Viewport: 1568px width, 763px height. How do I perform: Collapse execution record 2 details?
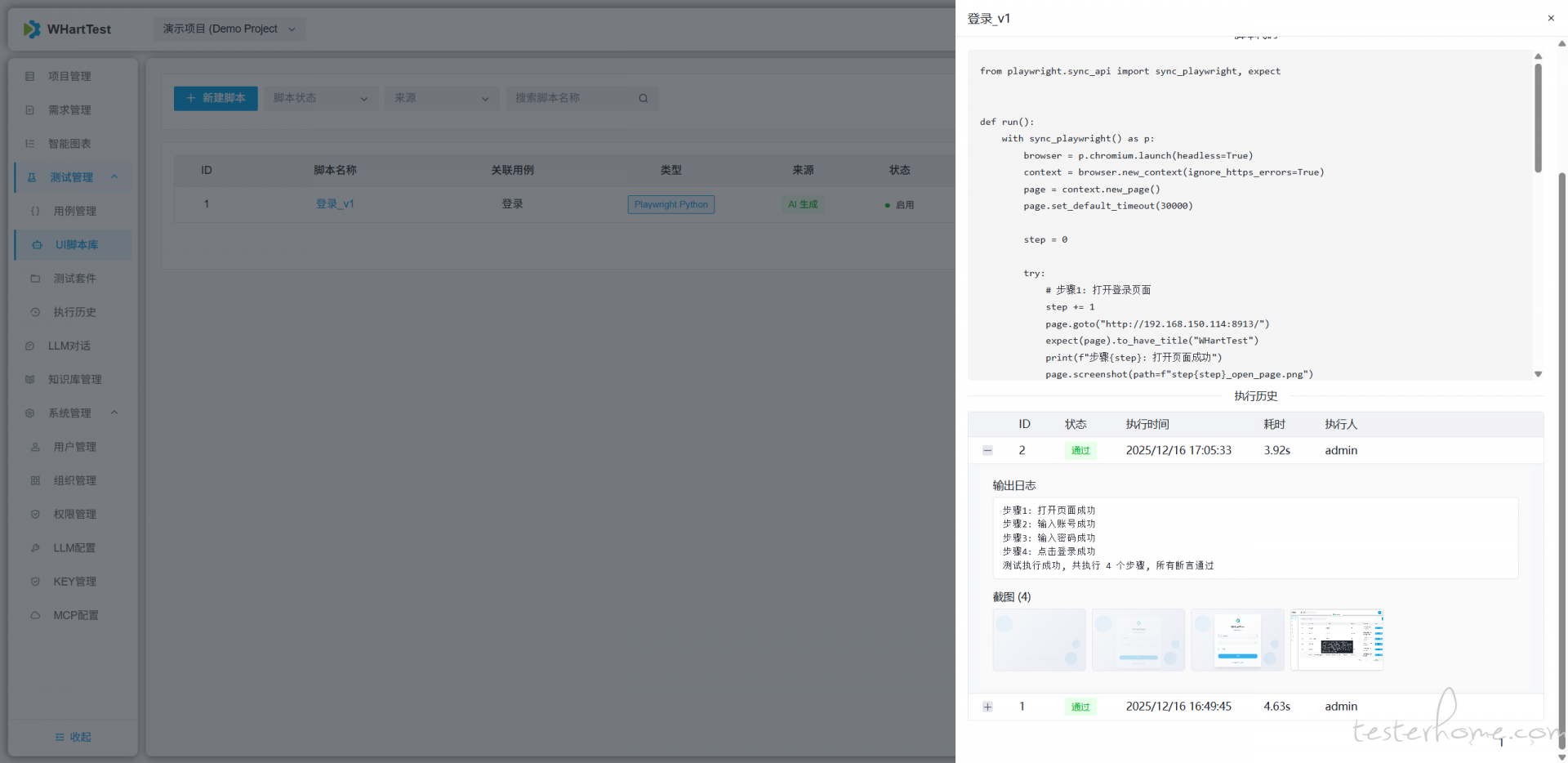[987, 450]
